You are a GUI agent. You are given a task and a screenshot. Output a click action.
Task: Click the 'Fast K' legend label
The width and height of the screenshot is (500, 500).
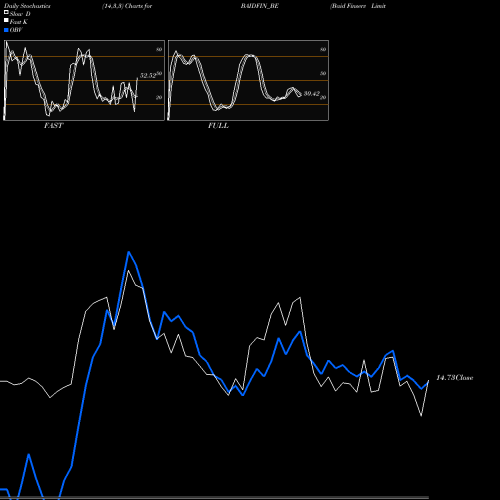(x=19, y=22)
